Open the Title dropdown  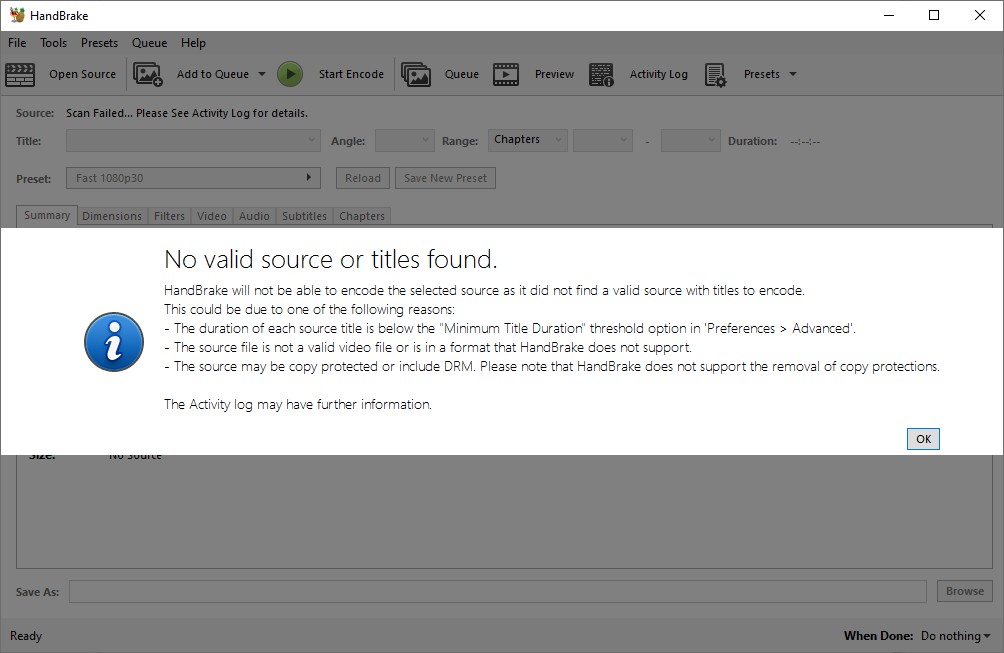[193, 140]
